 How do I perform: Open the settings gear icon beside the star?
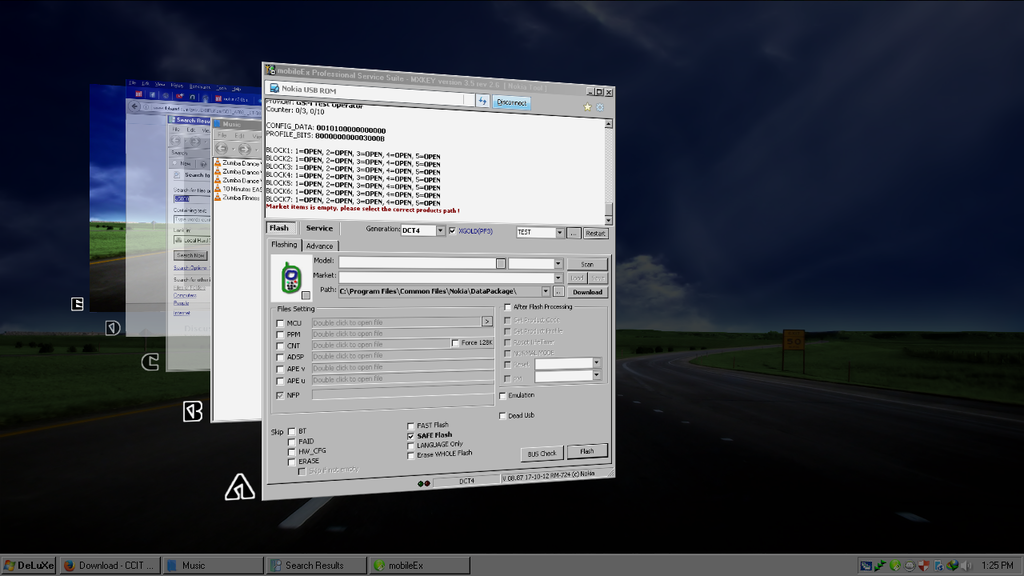(x=600, y=108)
